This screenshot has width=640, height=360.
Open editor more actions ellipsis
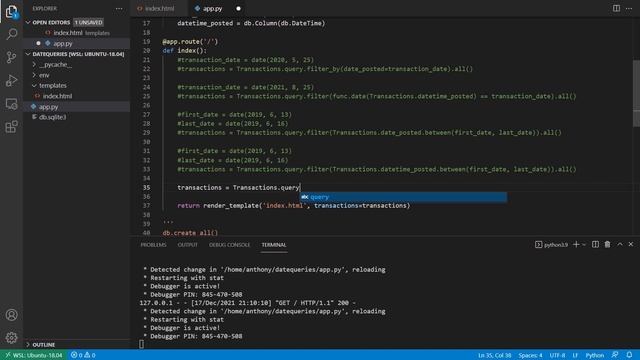(629, 8)
